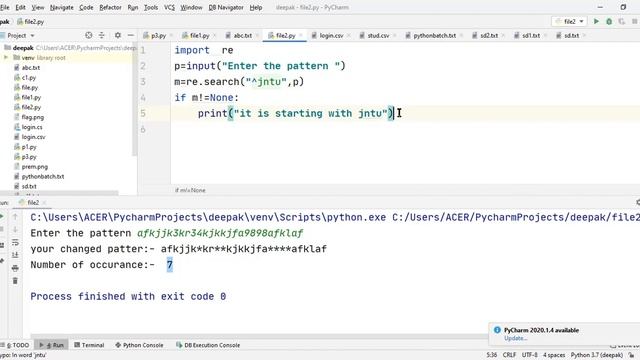This screenshot has height=360, width=640.
Task: Close the stud.csv editor tab
Action: (x=395, y=36)
